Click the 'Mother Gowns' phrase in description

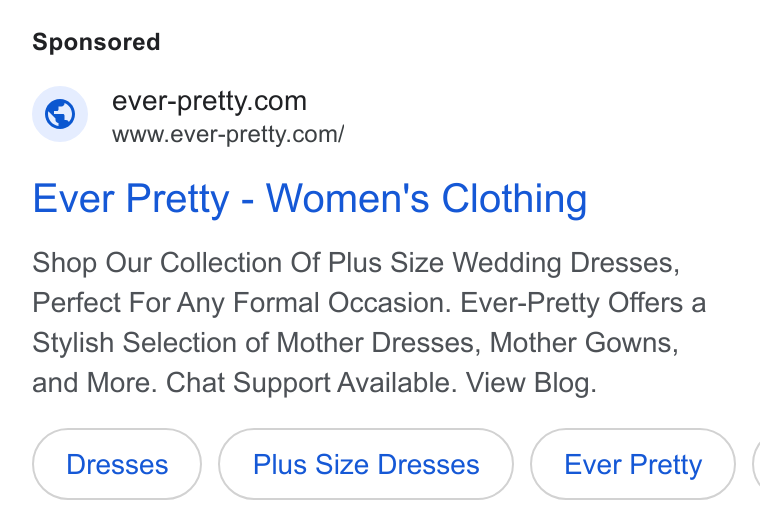pyautogui.click(x=584, y=343)
